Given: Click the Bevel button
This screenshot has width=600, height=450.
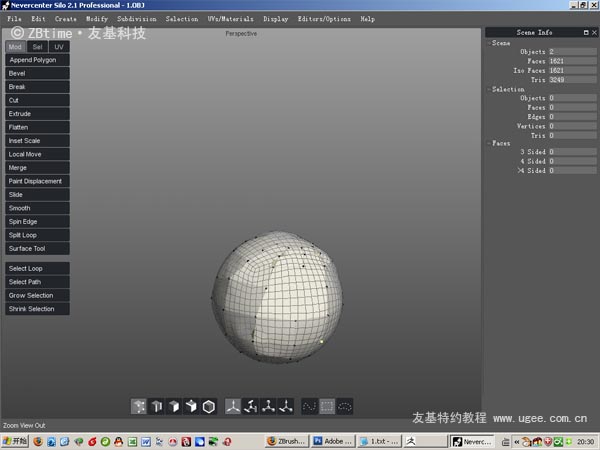Looking at the screenshot, I should [38, 73].
